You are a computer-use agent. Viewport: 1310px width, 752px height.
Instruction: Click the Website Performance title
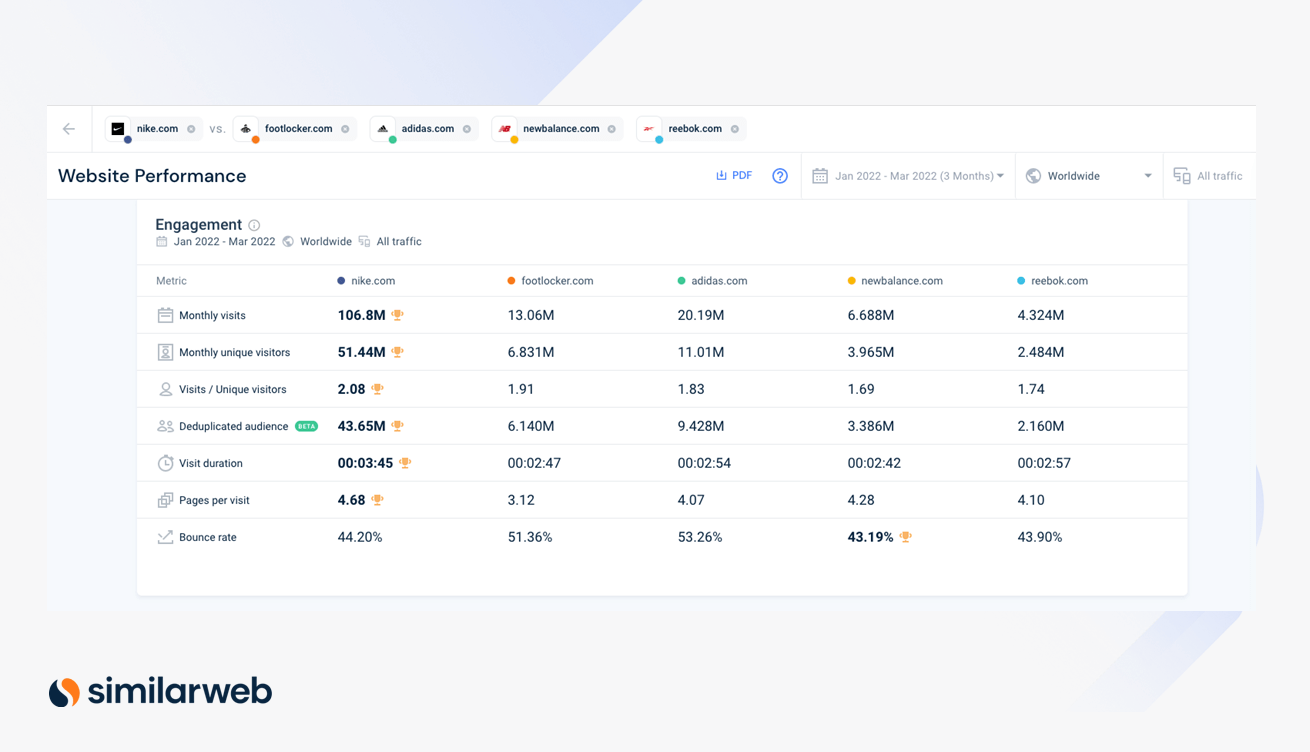click(x=152, y=176)
